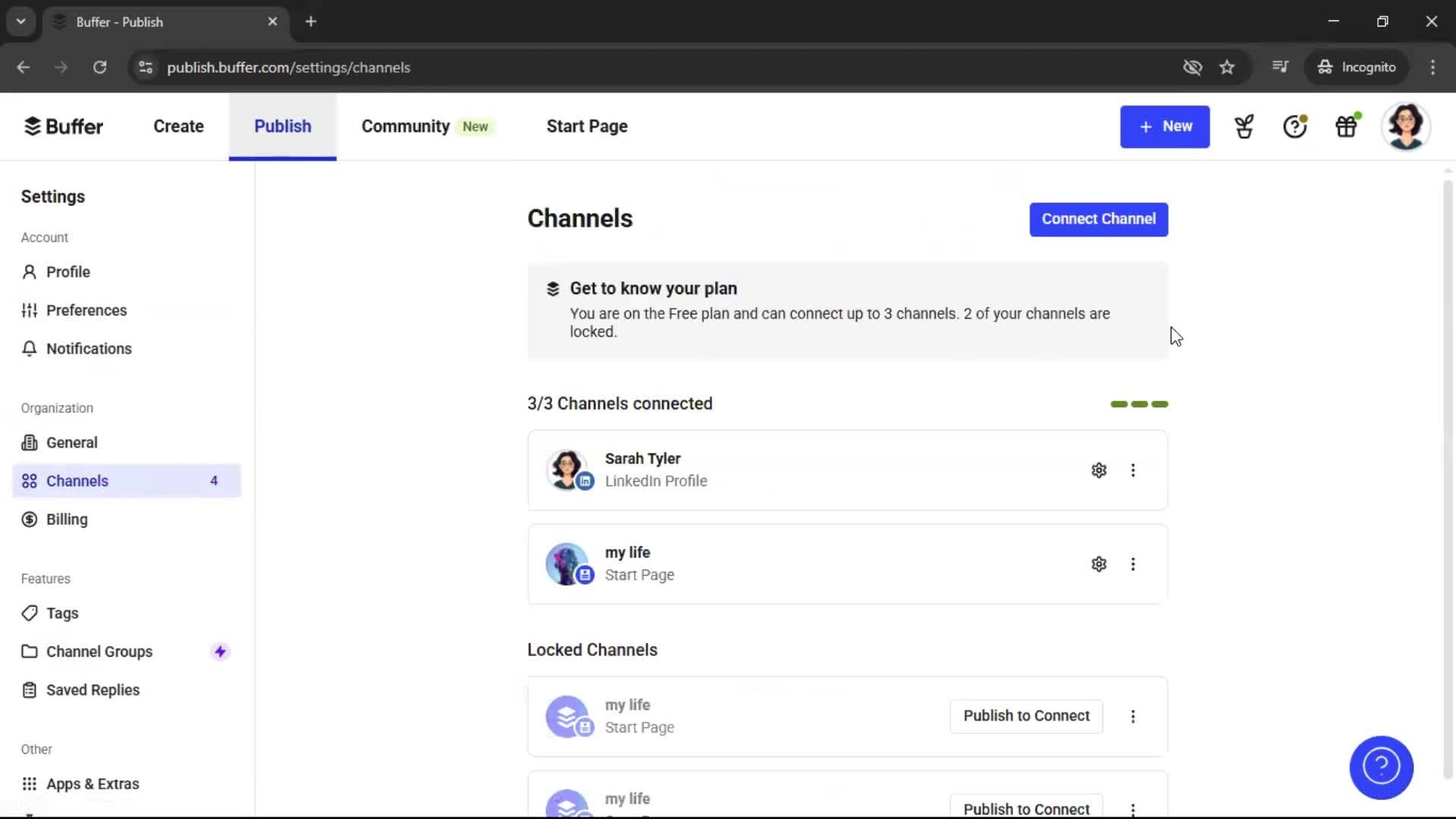Viewport: 1456px width, 819px height.
Task: Open the user avatar account menu
Action: tap(1405, 127)
